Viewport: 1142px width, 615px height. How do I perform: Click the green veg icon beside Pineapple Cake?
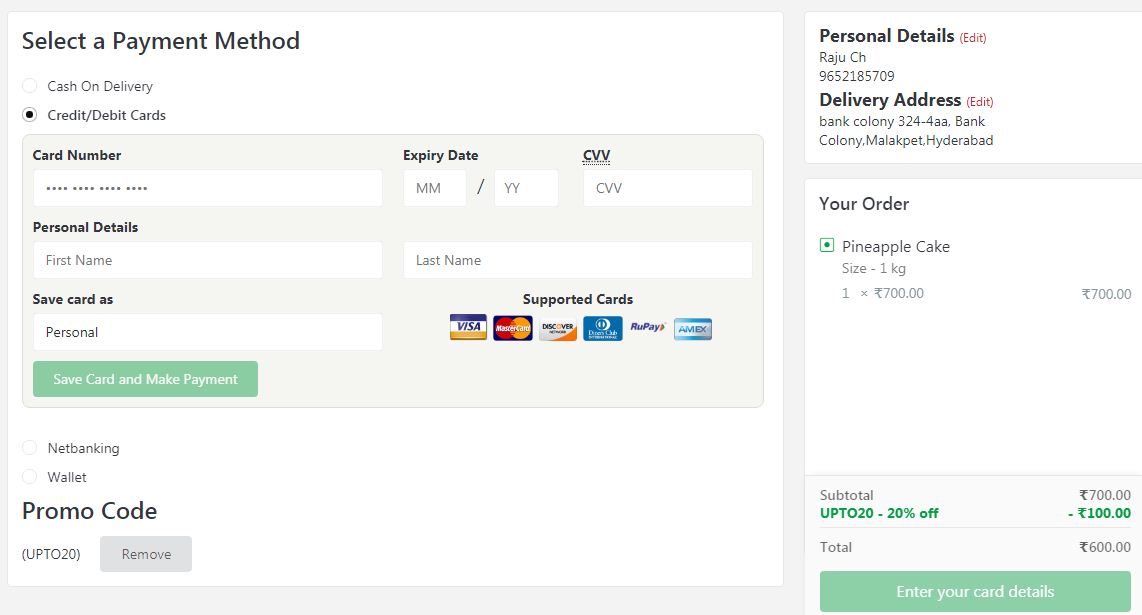[x=827, y=245]
